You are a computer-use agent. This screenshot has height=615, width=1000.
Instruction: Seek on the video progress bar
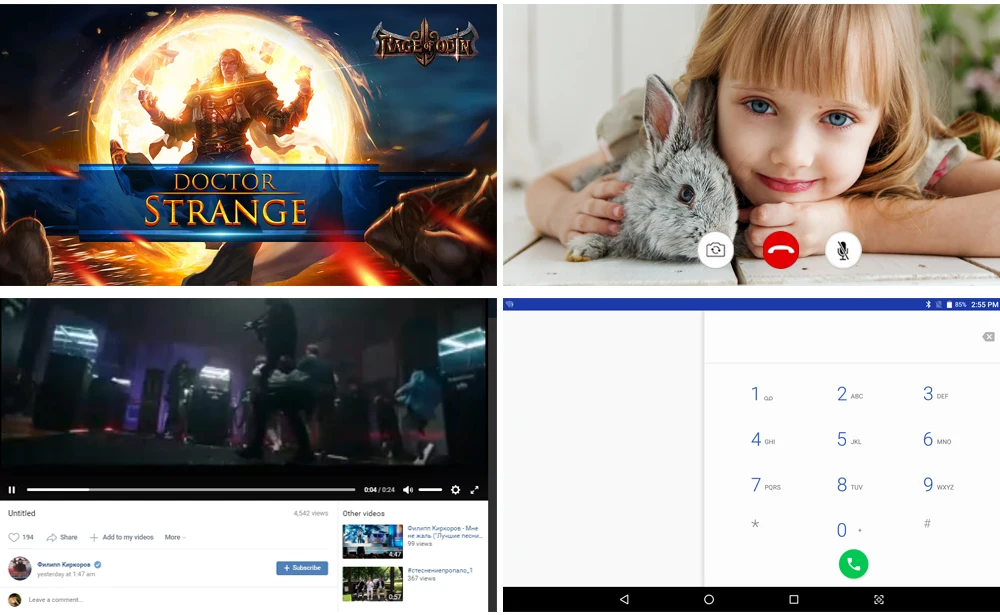pyautogui.click(x=191, y=490)
